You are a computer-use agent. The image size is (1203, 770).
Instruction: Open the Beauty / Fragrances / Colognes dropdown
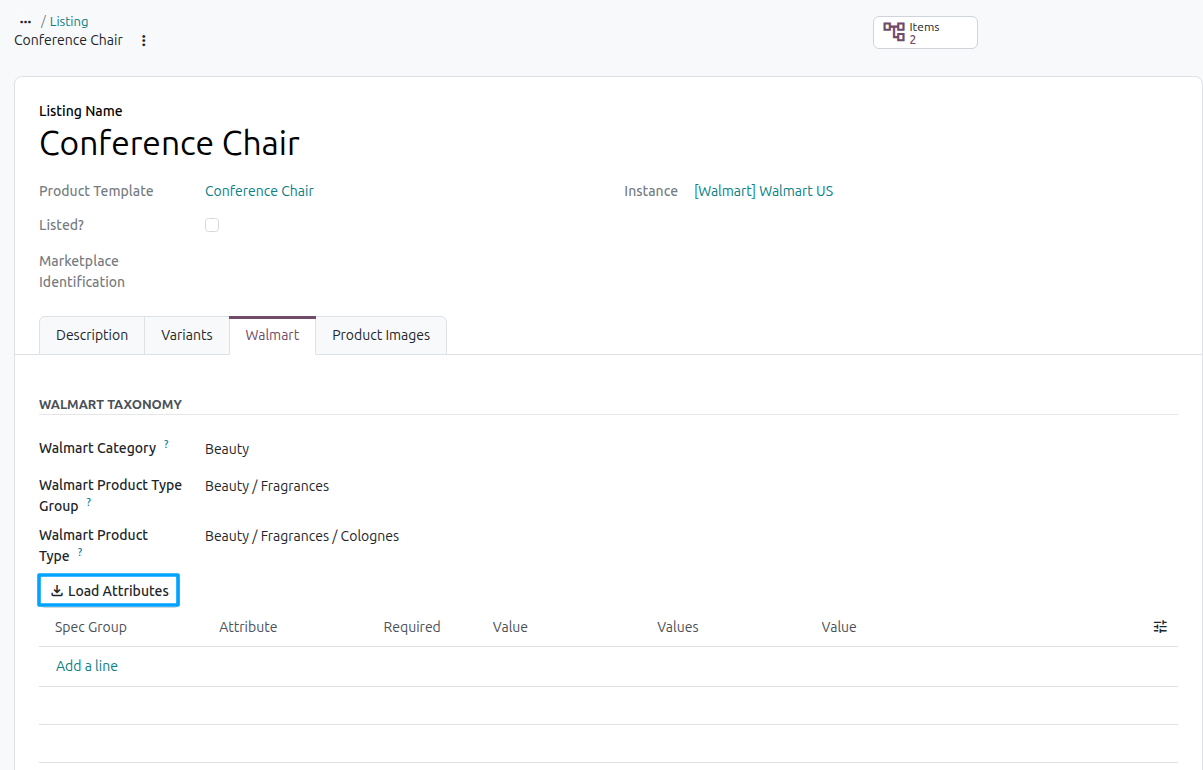302,536
